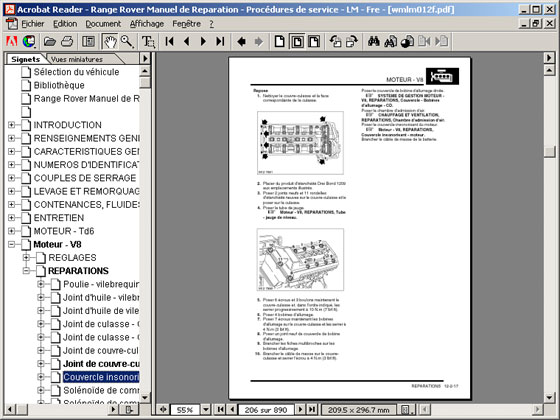The width and height of the screenshot is (560, 420).
Task: Show the search results icon
Action: 407,42
